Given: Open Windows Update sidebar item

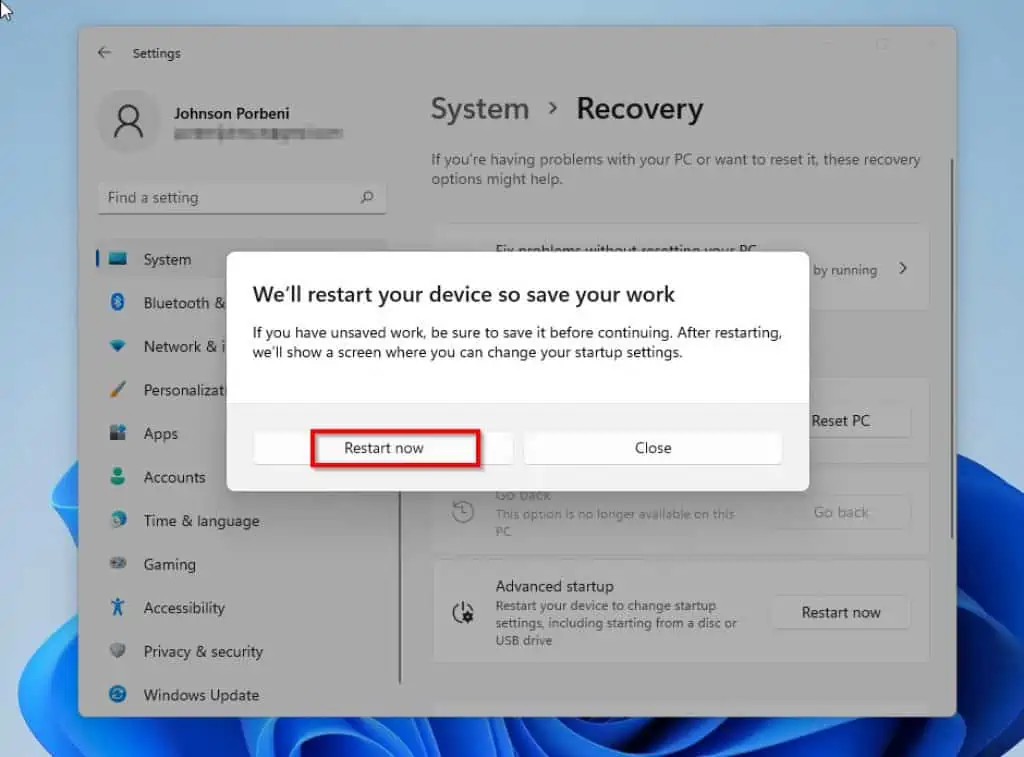Looking at the screenshot, I should (200, 695).
